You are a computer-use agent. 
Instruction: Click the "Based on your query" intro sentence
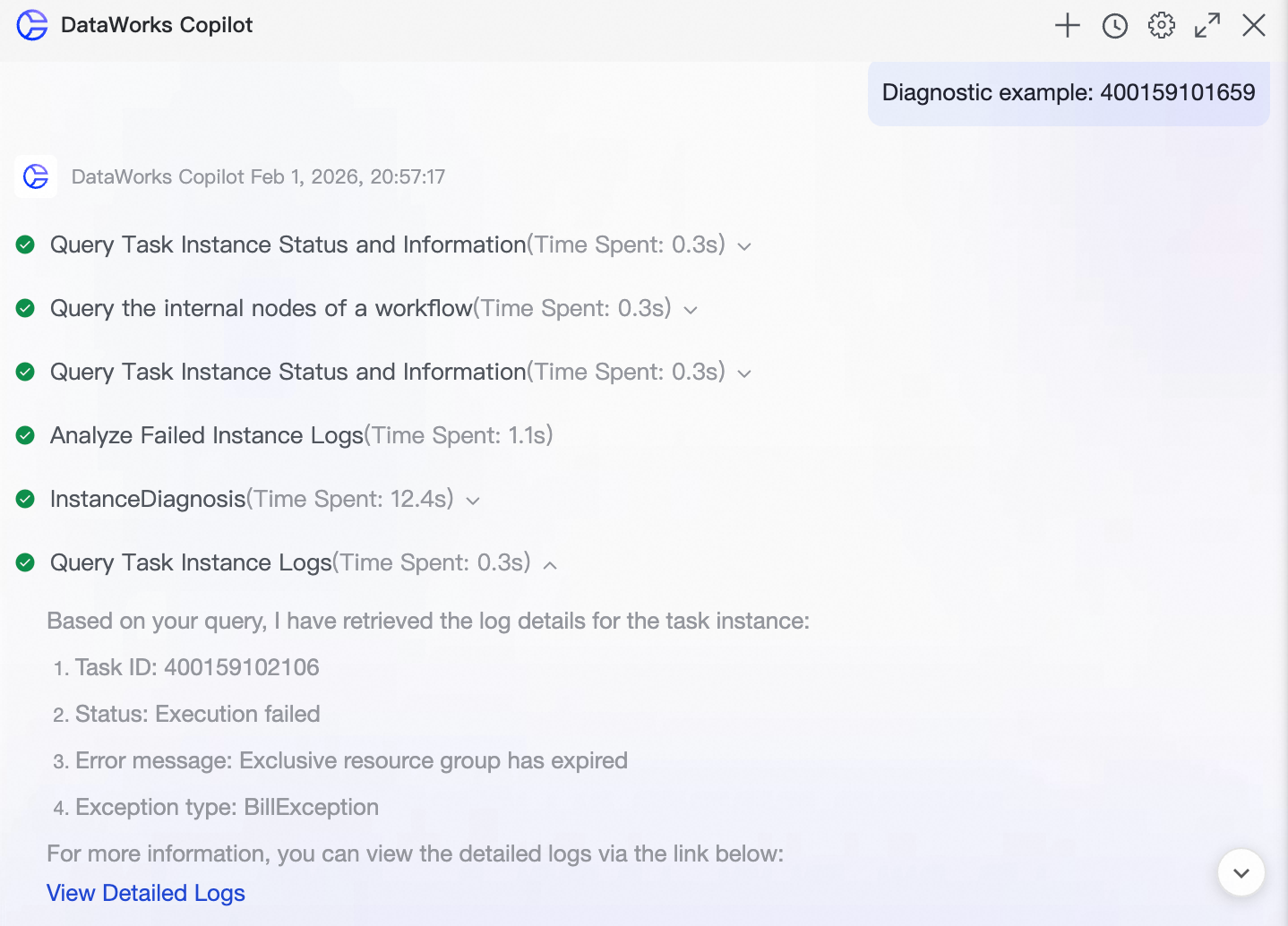click(428, 621)
